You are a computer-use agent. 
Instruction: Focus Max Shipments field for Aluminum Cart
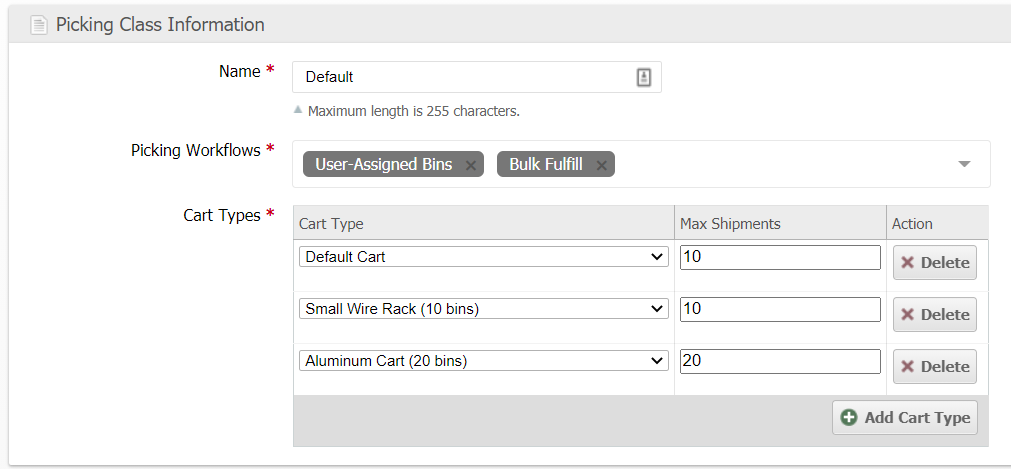pyautogui.click(x=779, y=361)
